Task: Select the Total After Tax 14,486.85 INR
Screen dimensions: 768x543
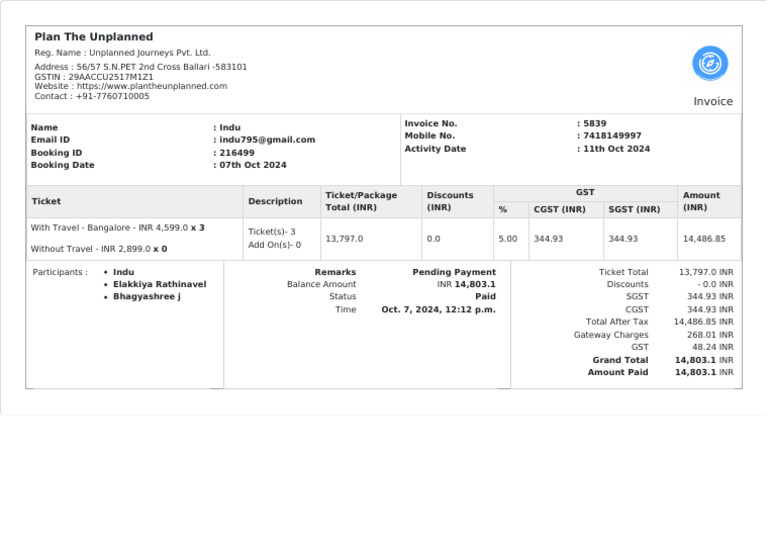Action: (x=703, y=322)
